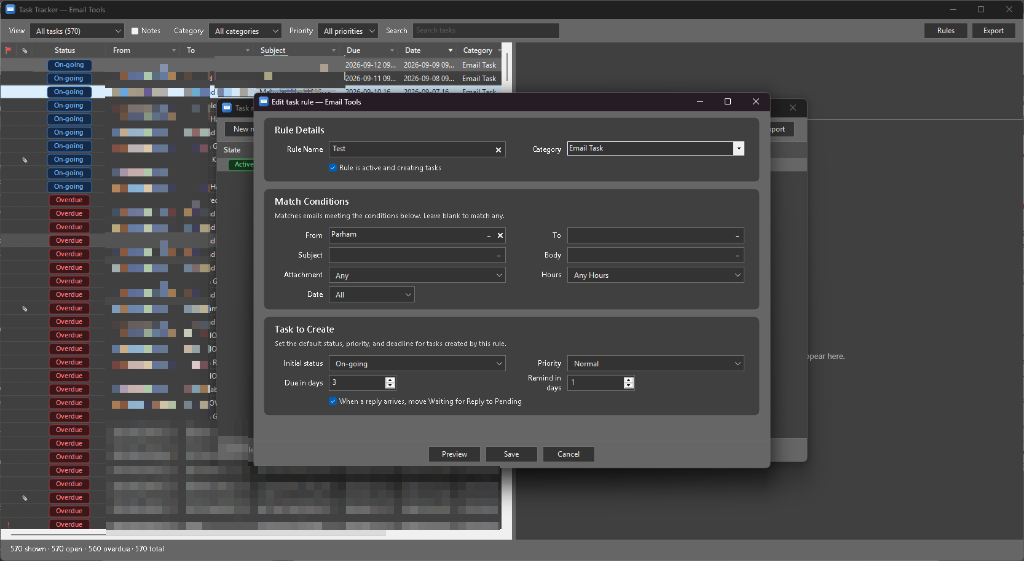The height and width of the screenshot is (561, 1024).
Task: Click the red flag column header icon
Action: [x=8, y=50]
